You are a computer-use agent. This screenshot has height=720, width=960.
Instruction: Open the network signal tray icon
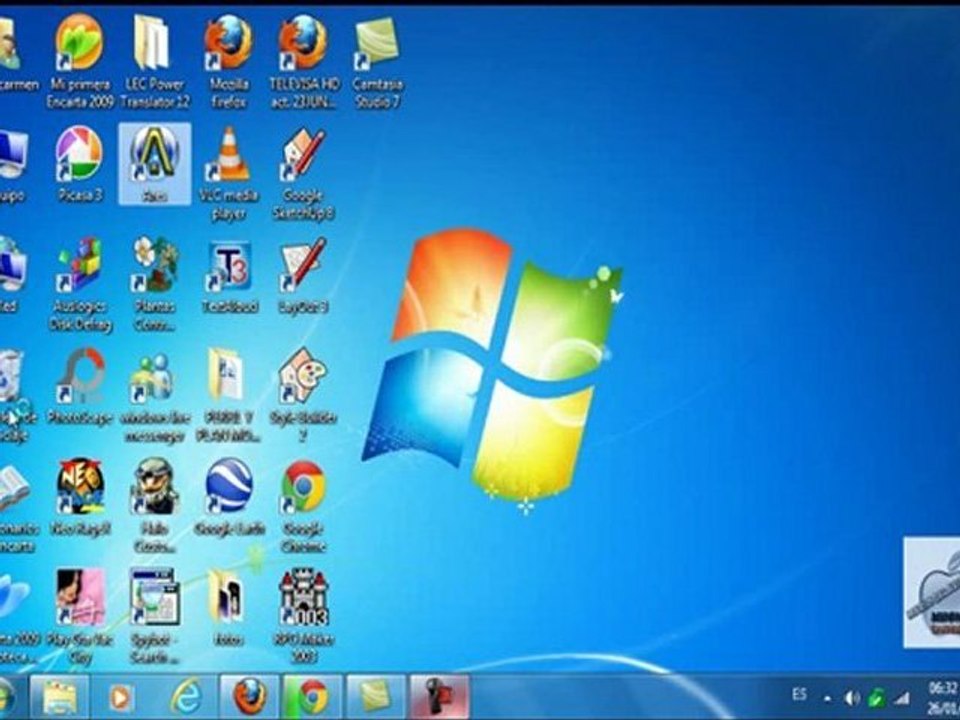pyautogui.click(x=901, y=697)
